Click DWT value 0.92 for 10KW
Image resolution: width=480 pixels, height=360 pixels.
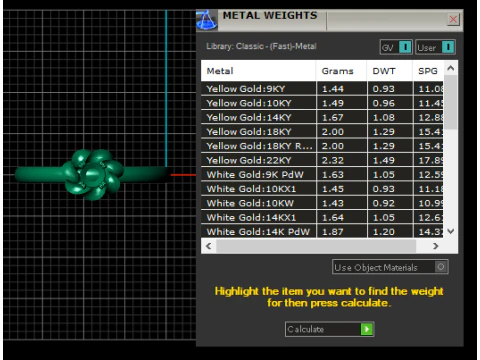tap(384, 203)
